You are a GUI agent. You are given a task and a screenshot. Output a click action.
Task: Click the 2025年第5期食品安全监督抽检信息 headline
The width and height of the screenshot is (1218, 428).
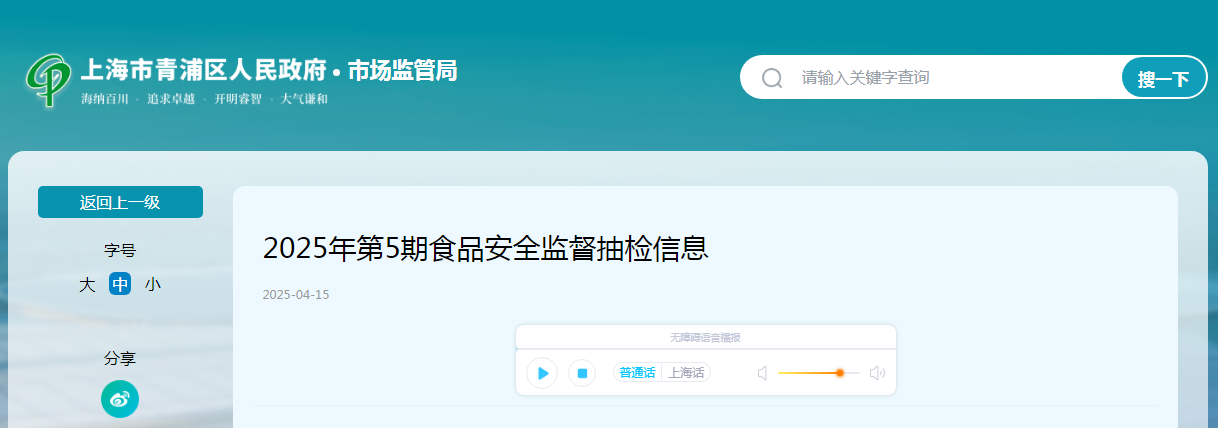click(x=485, y=248)
